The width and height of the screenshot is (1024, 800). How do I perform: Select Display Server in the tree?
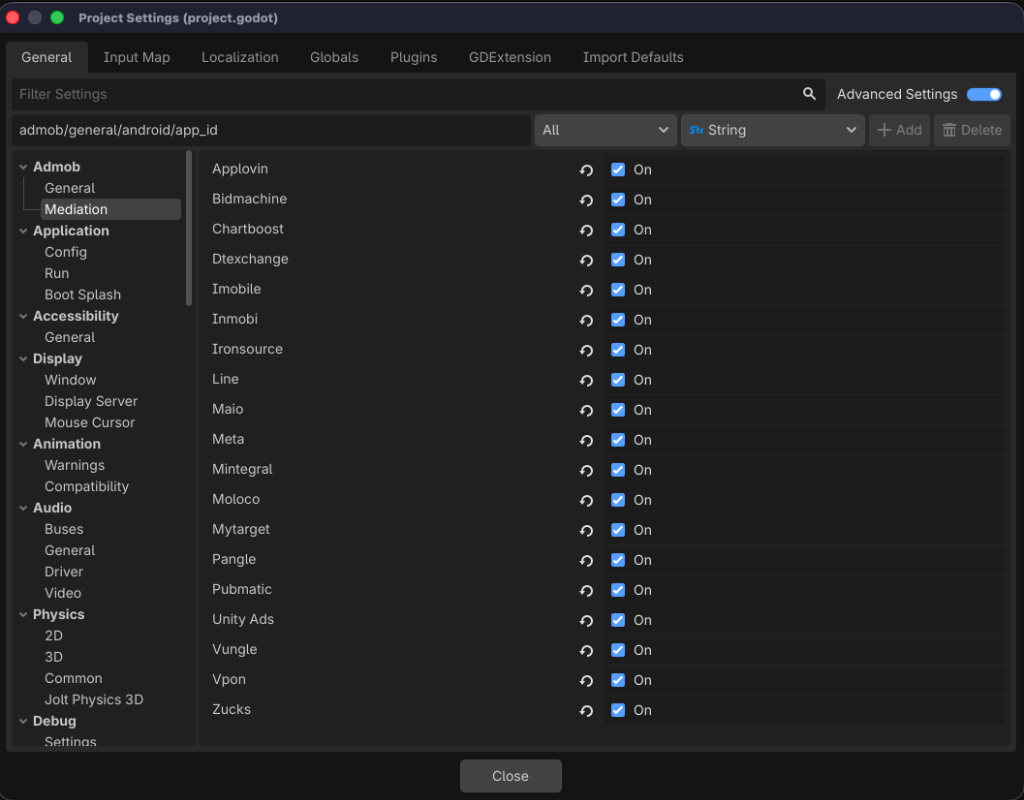point(91,401)
